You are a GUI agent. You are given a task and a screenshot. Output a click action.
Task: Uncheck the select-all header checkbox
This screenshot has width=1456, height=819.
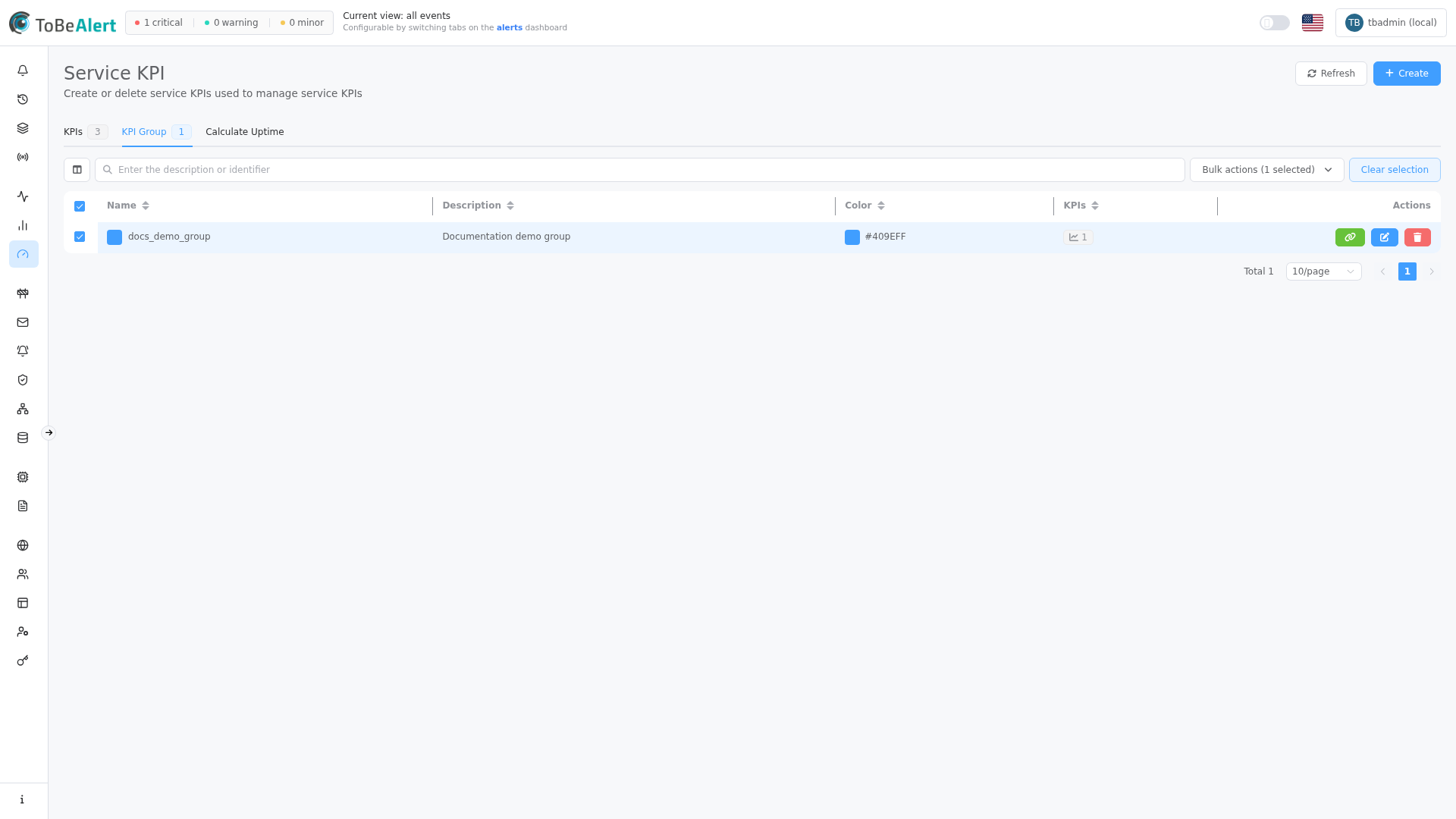tap(80, 206)
